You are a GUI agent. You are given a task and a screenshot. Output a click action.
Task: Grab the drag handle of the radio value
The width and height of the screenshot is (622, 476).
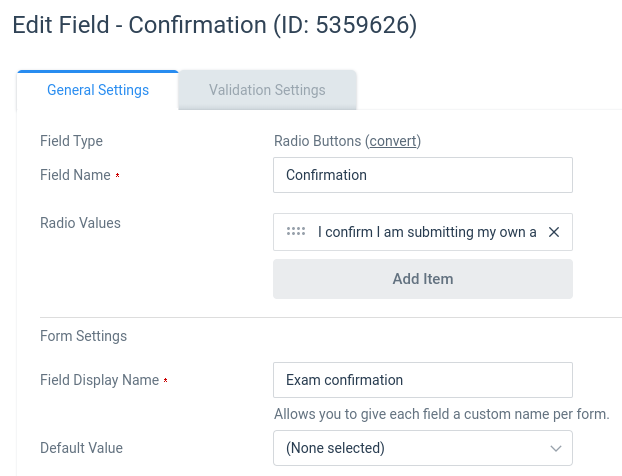click(296, 231)
